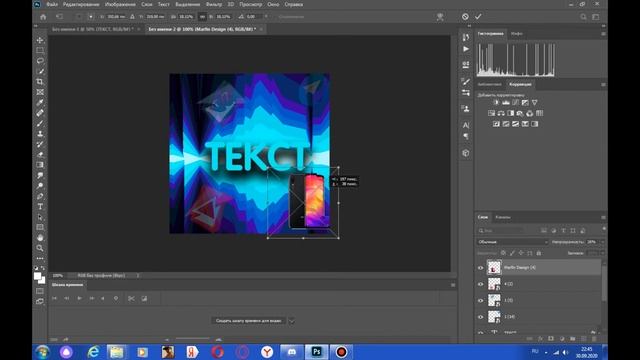Screen dimensions: 640x360
Task: Cancel the transform in options bar
Action: (465, 17)
